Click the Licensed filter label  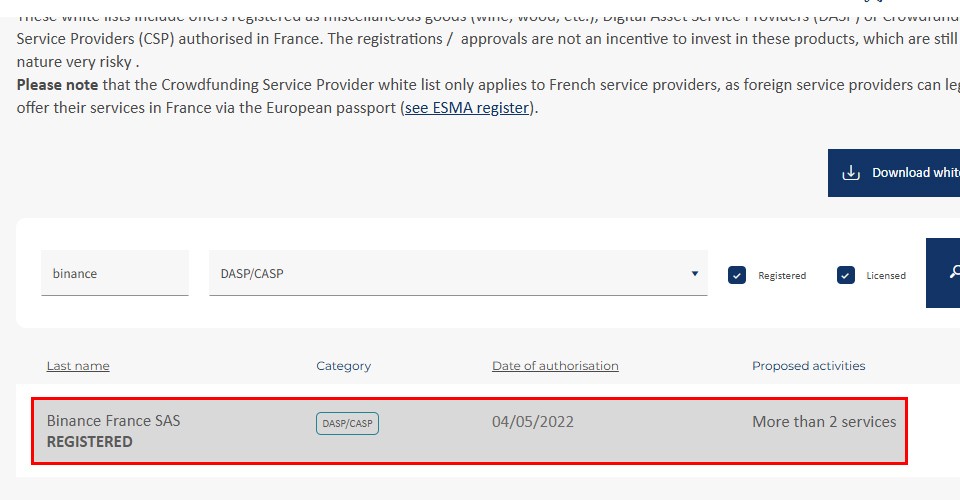pyautogui.click(x=885, y=276)
